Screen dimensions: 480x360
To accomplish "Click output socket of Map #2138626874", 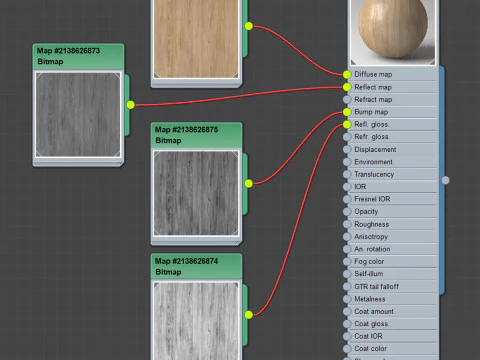I will pyautogui.click(x=249, y=315).
